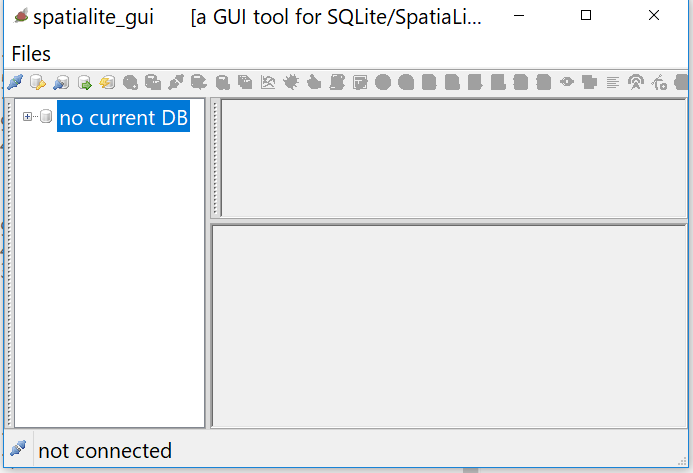Click the blue plug connect-database toolbar icon
693x473 pixels.
[x=15, y=82]
